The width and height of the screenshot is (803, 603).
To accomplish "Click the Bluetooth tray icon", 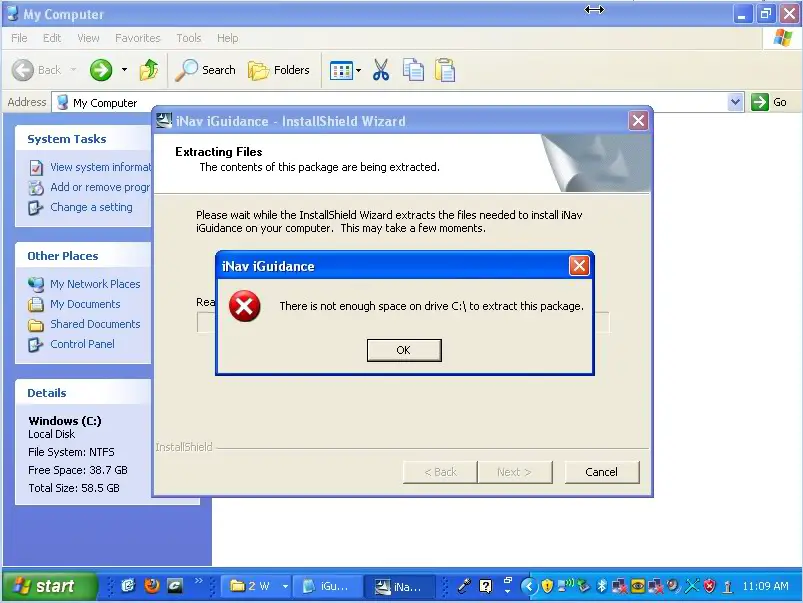I will 602,586.
